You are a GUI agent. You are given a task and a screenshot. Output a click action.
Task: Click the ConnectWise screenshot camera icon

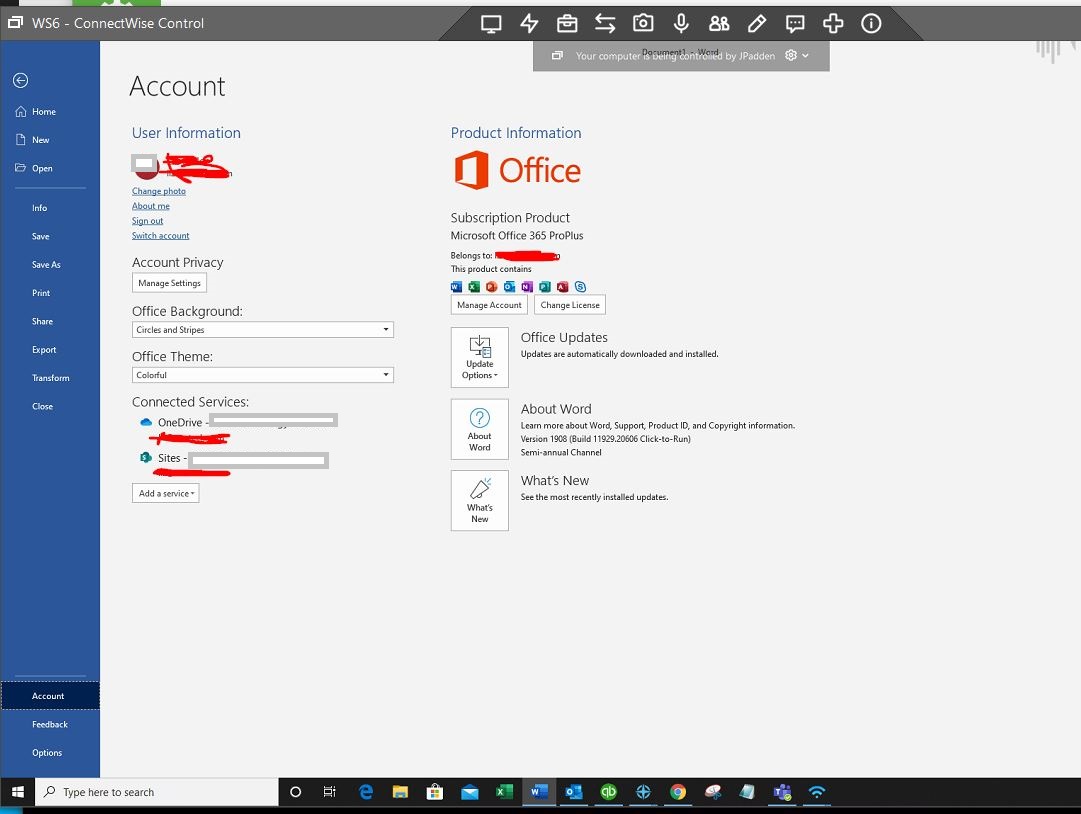[x=643, y=23]
